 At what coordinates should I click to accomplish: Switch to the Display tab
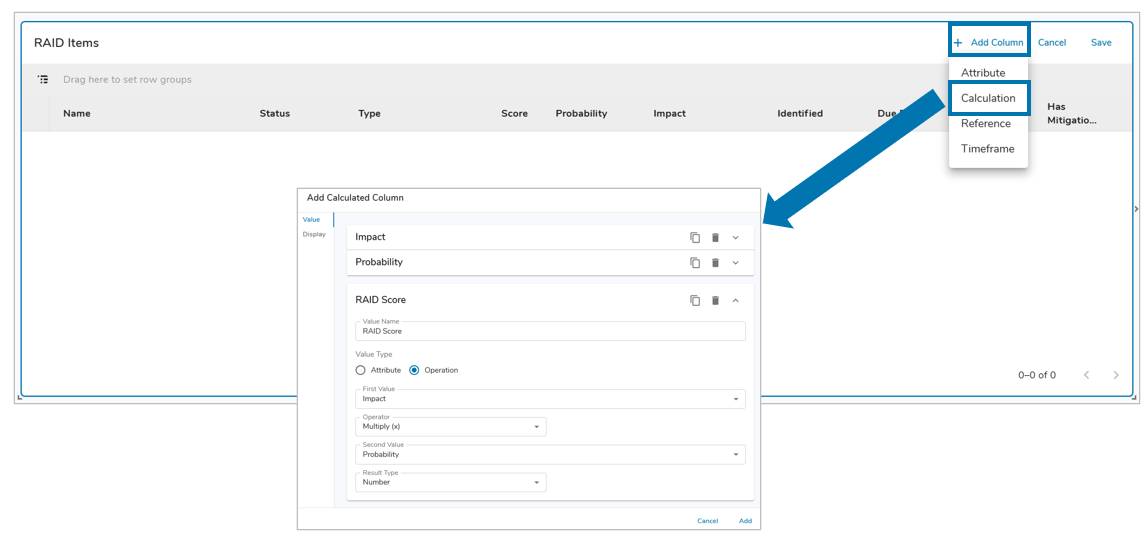[x=314, y=234]
